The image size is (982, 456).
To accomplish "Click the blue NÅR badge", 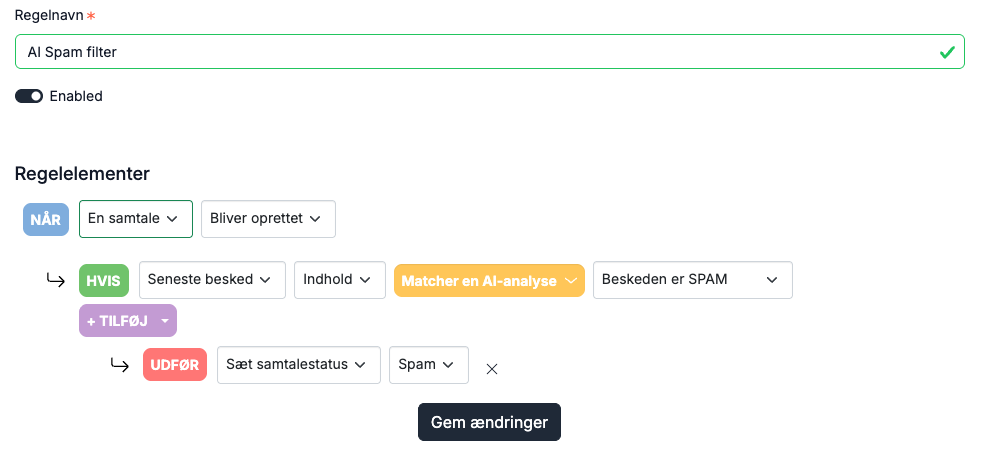I will click(x=46, y=219).
